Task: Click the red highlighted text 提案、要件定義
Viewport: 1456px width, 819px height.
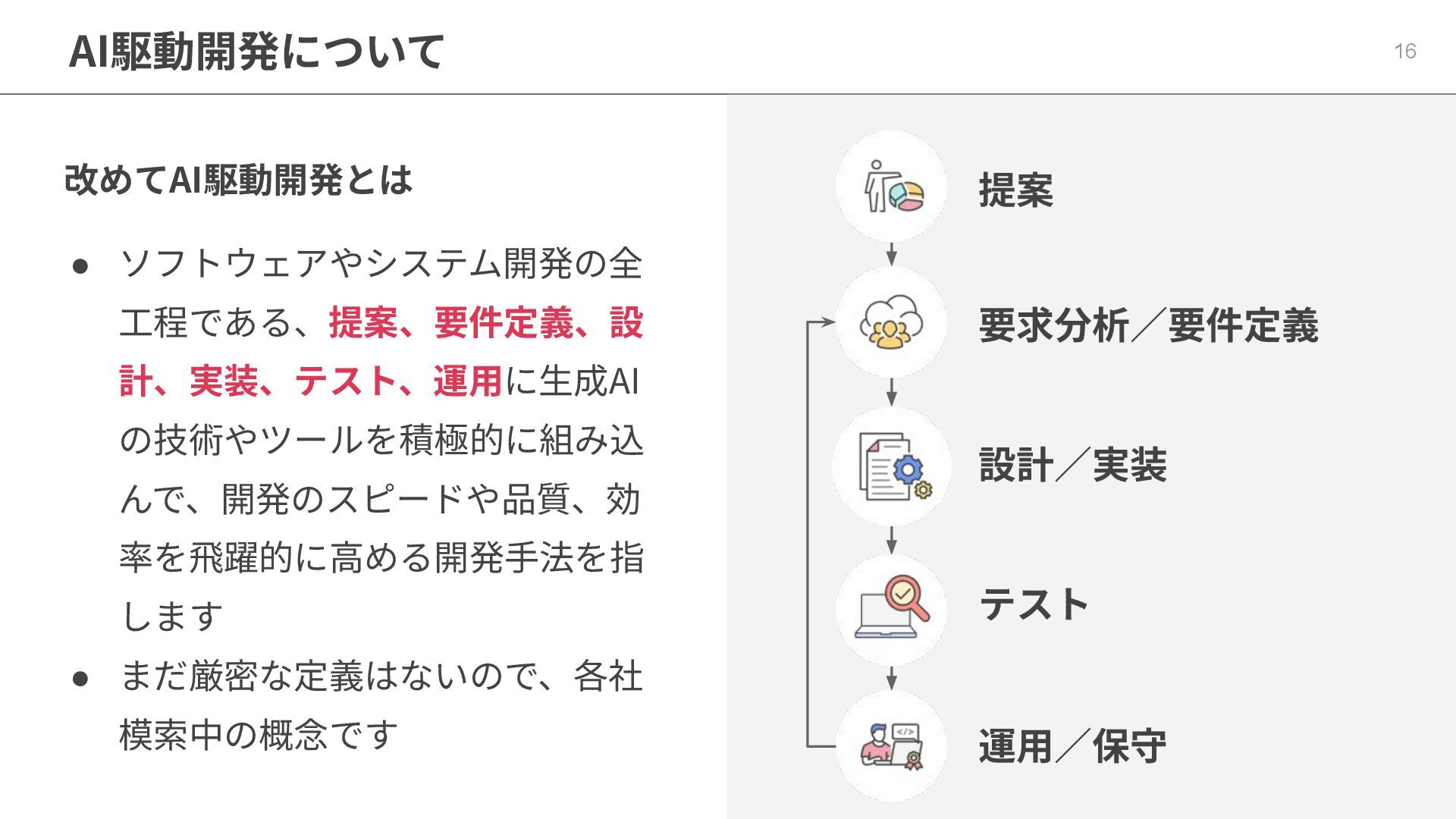Action: (450, 322)
